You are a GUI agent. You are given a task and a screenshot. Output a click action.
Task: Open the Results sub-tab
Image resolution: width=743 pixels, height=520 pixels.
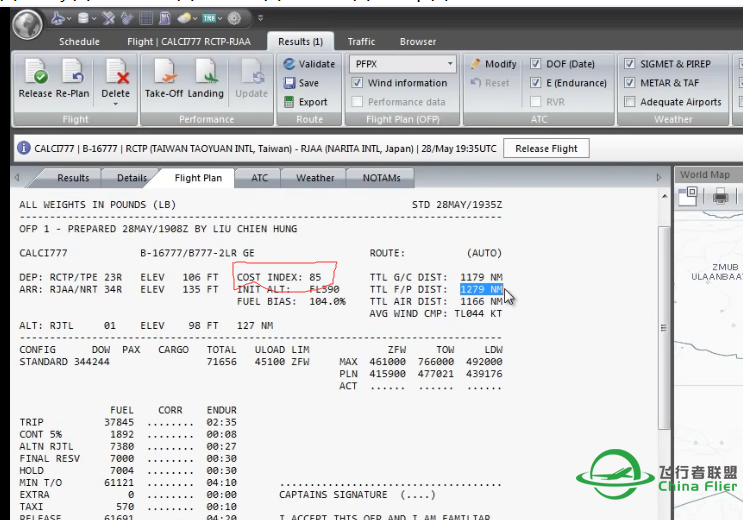point(73,178)
